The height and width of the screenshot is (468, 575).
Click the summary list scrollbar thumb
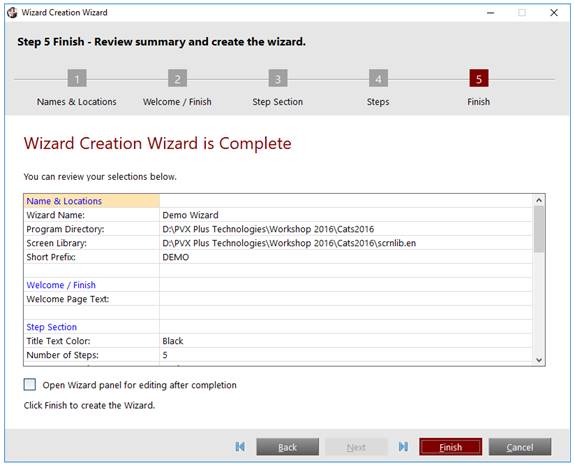(x=539, y=229)
